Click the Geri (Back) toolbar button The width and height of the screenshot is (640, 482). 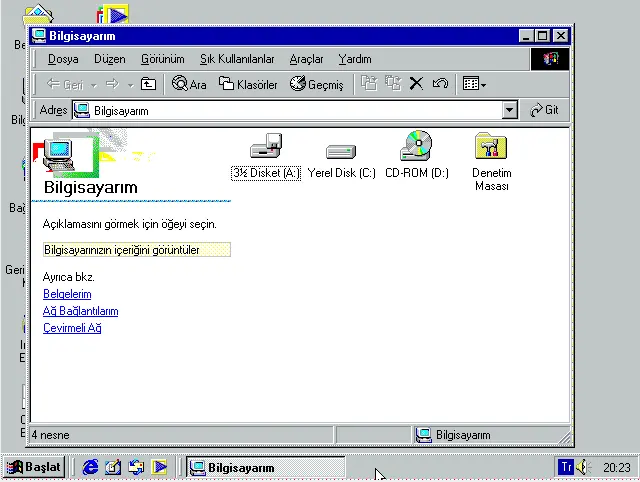click(x=65, y=84)
